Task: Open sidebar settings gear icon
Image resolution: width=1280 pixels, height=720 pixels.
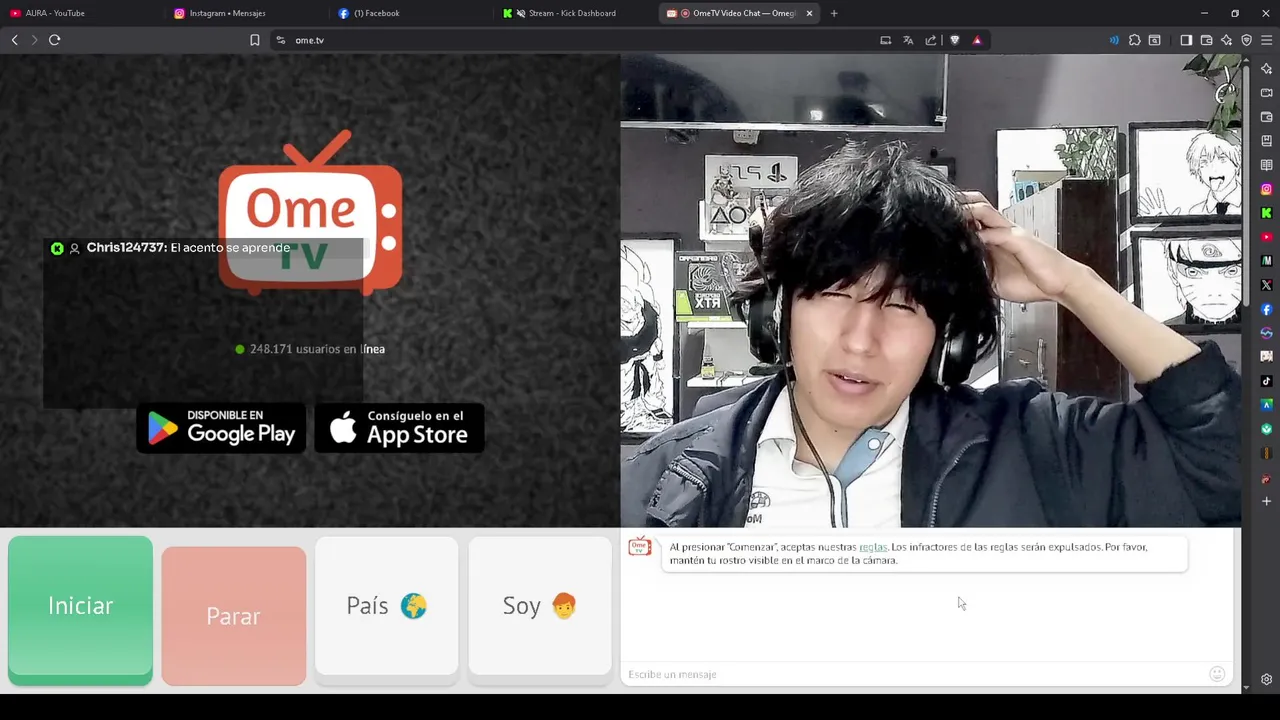Action: [1266, 680]
